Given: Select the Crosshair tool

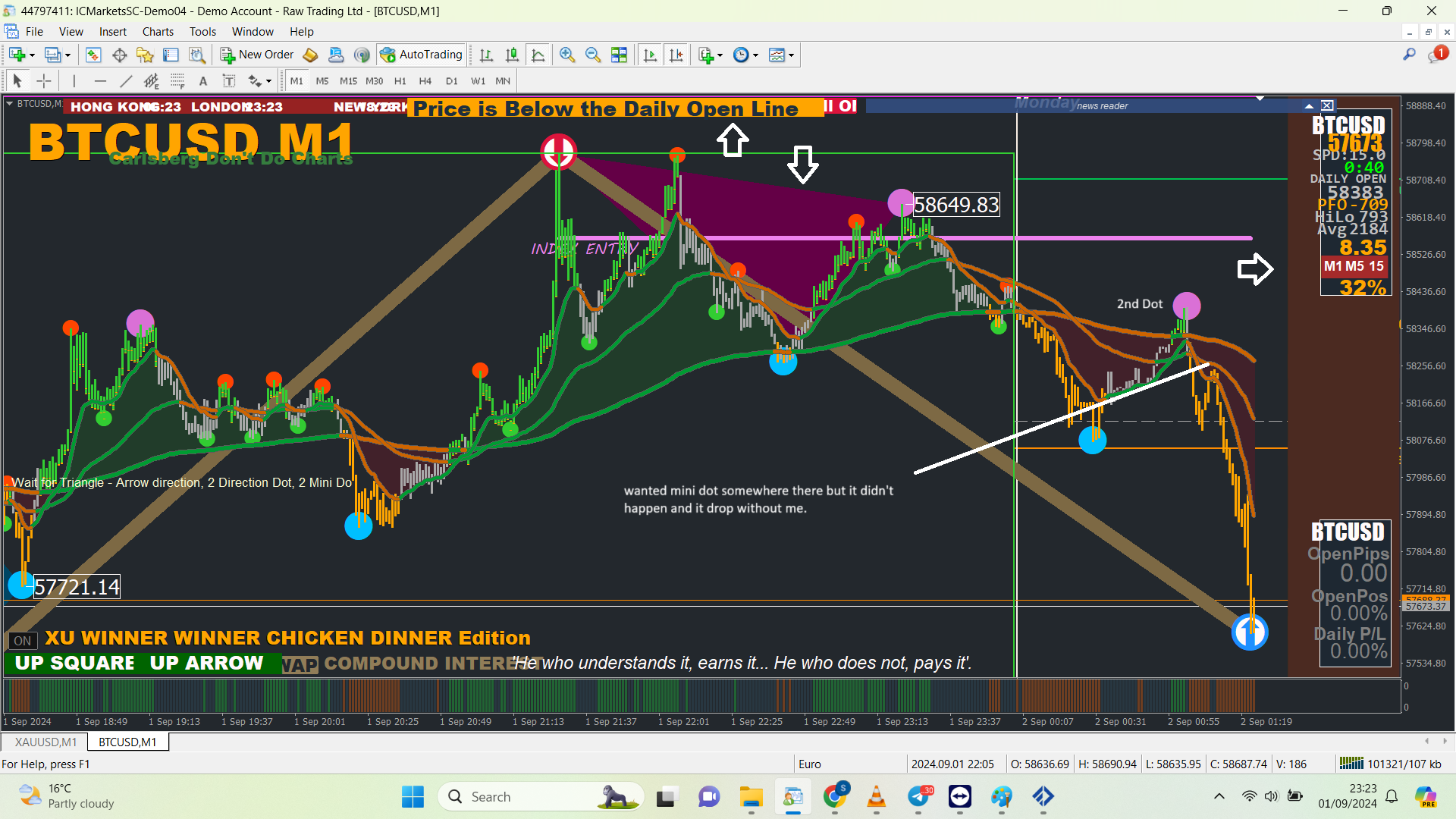Looking at the screenshot, I should tap(44, 81).
